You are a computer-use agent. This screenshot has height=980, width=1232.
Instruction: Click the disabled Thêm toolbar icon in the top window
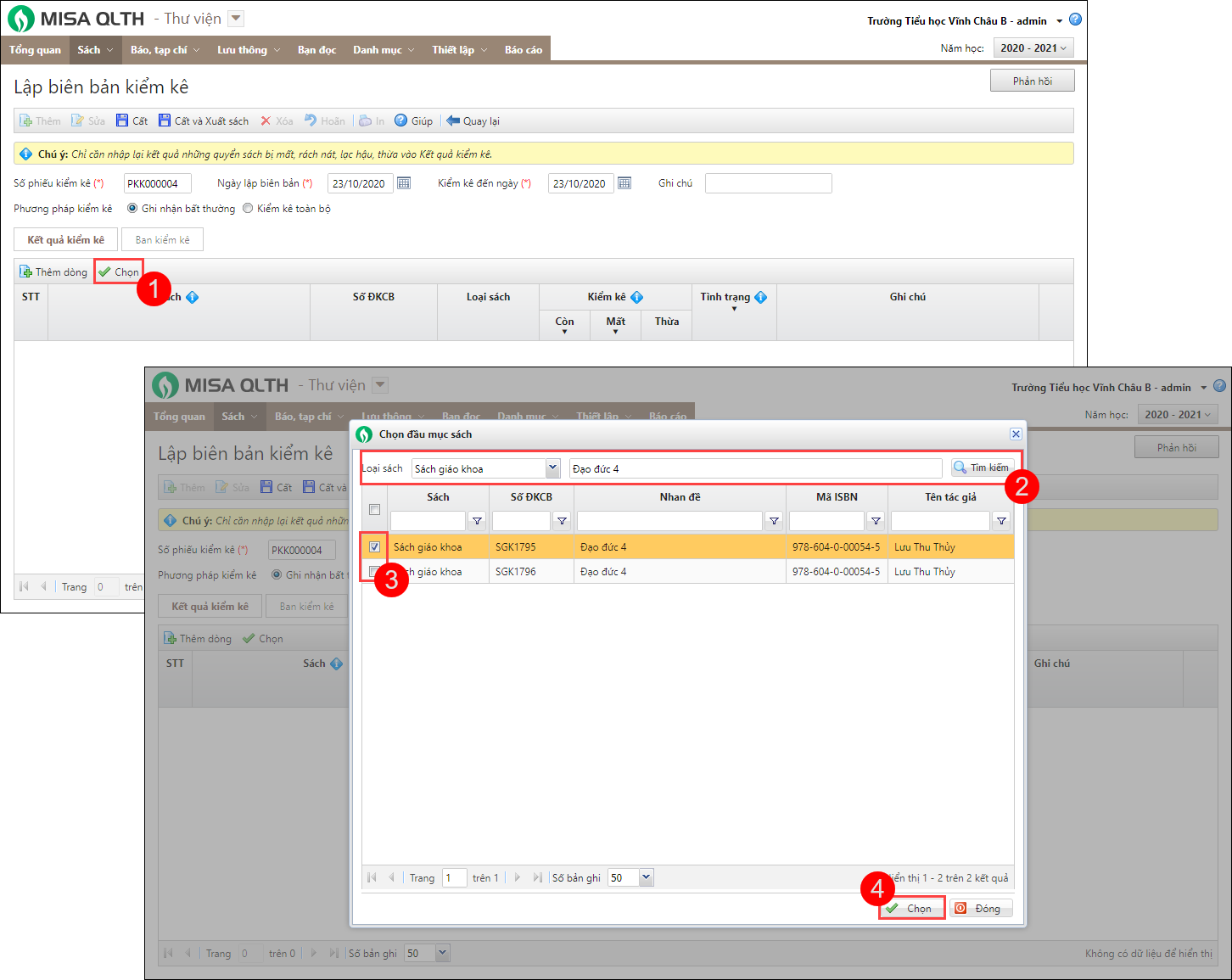click(26, 120)
